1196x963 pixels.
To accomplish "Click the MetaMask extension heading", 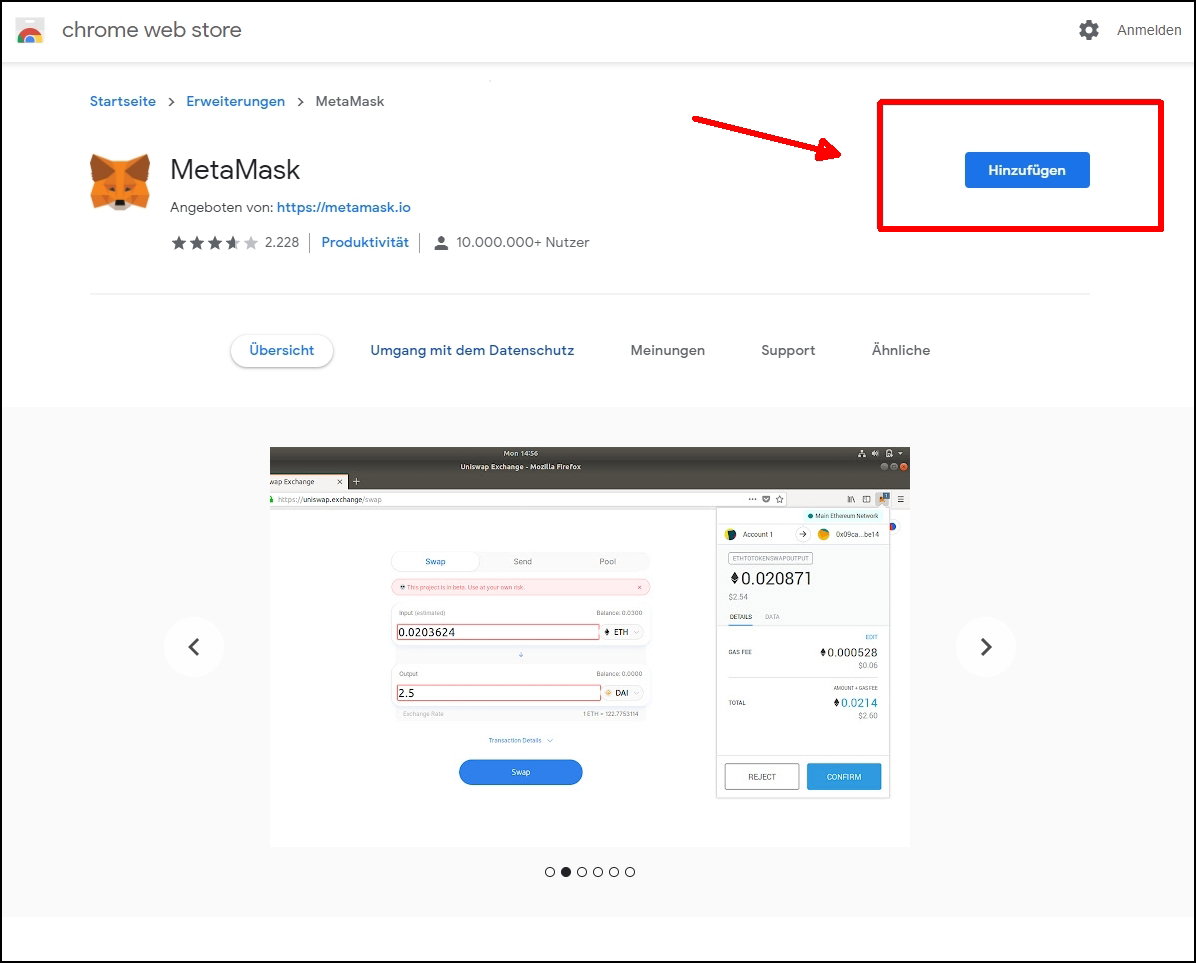I will coord(235,169).
